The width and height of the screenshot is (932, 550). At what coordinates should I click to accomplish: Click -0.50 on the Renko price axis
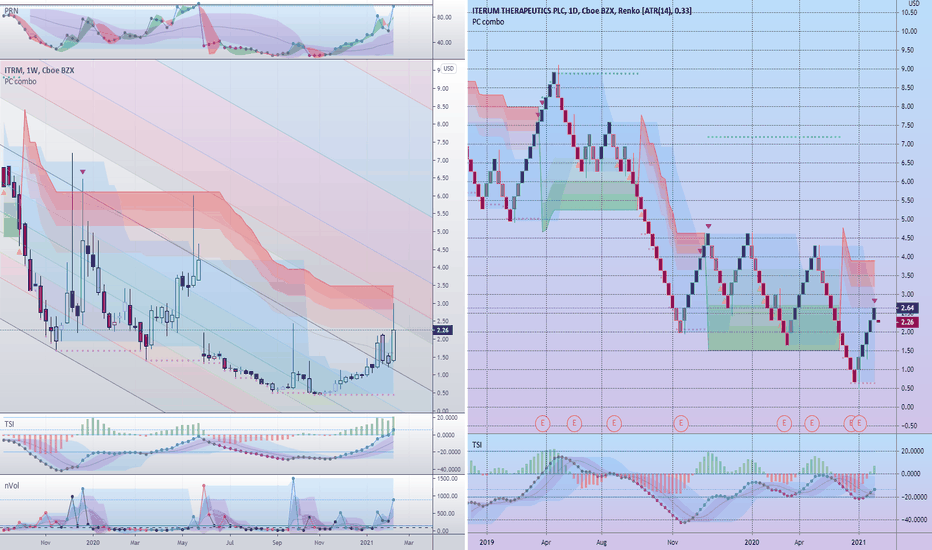[x=909, y=426]
